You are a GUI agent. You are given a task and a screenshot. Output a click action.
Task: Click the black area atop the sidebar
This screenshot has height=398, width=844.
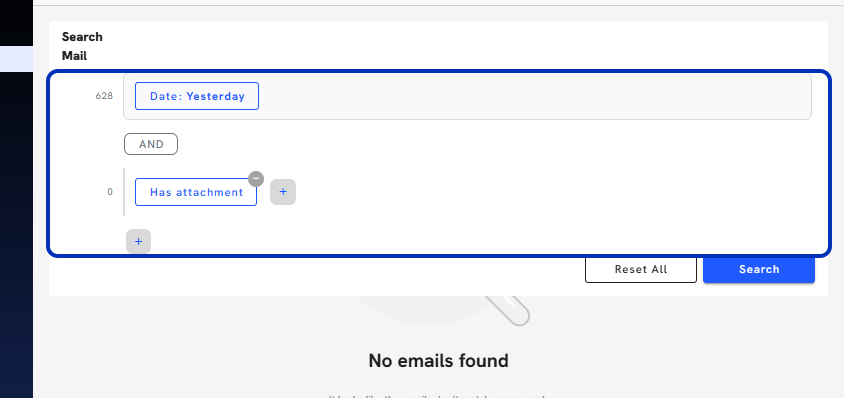click(16, 23)
